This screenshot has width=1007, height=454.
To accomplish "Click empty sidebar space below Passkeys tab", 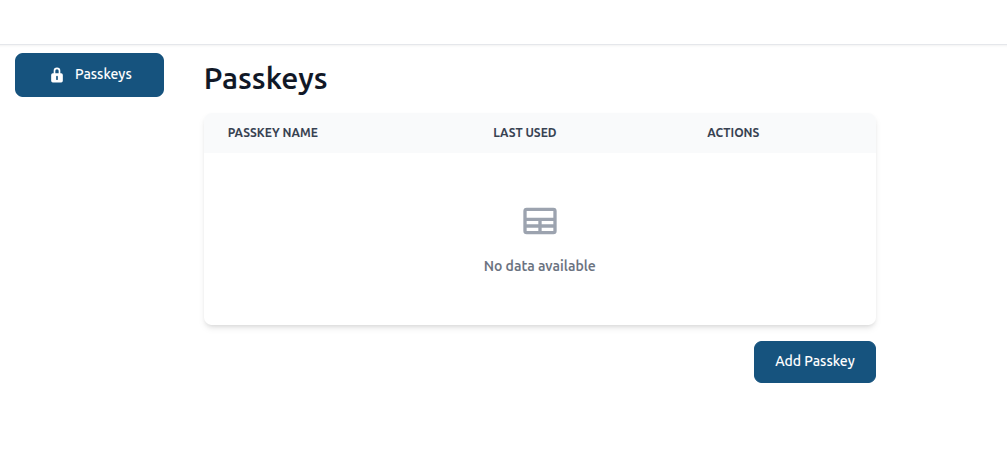I will [x=89, y=250].
